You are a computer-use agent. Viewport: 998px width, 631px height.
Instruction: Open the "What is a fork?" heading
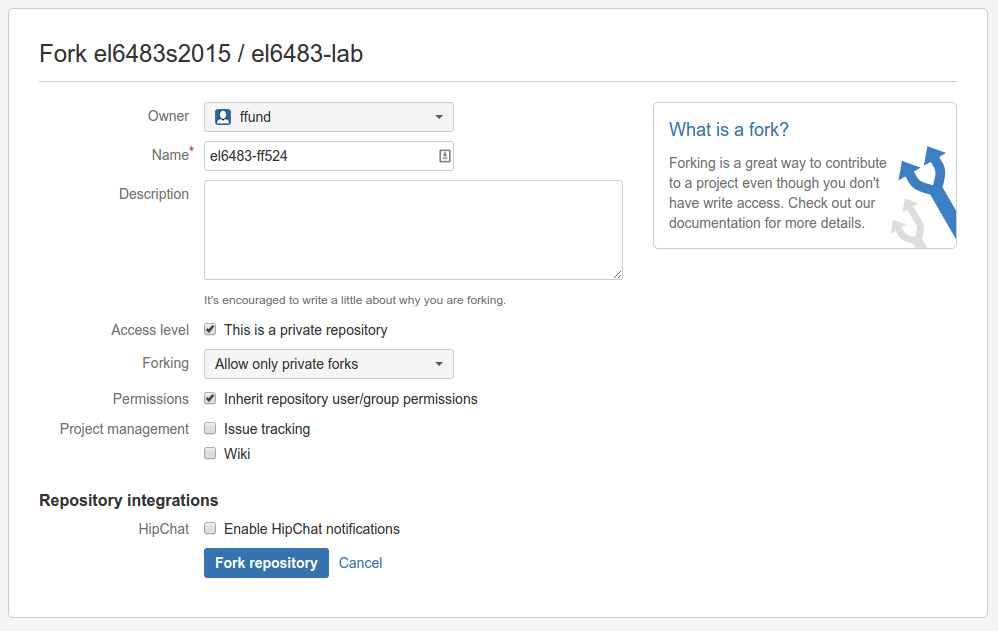pos(729,130)
